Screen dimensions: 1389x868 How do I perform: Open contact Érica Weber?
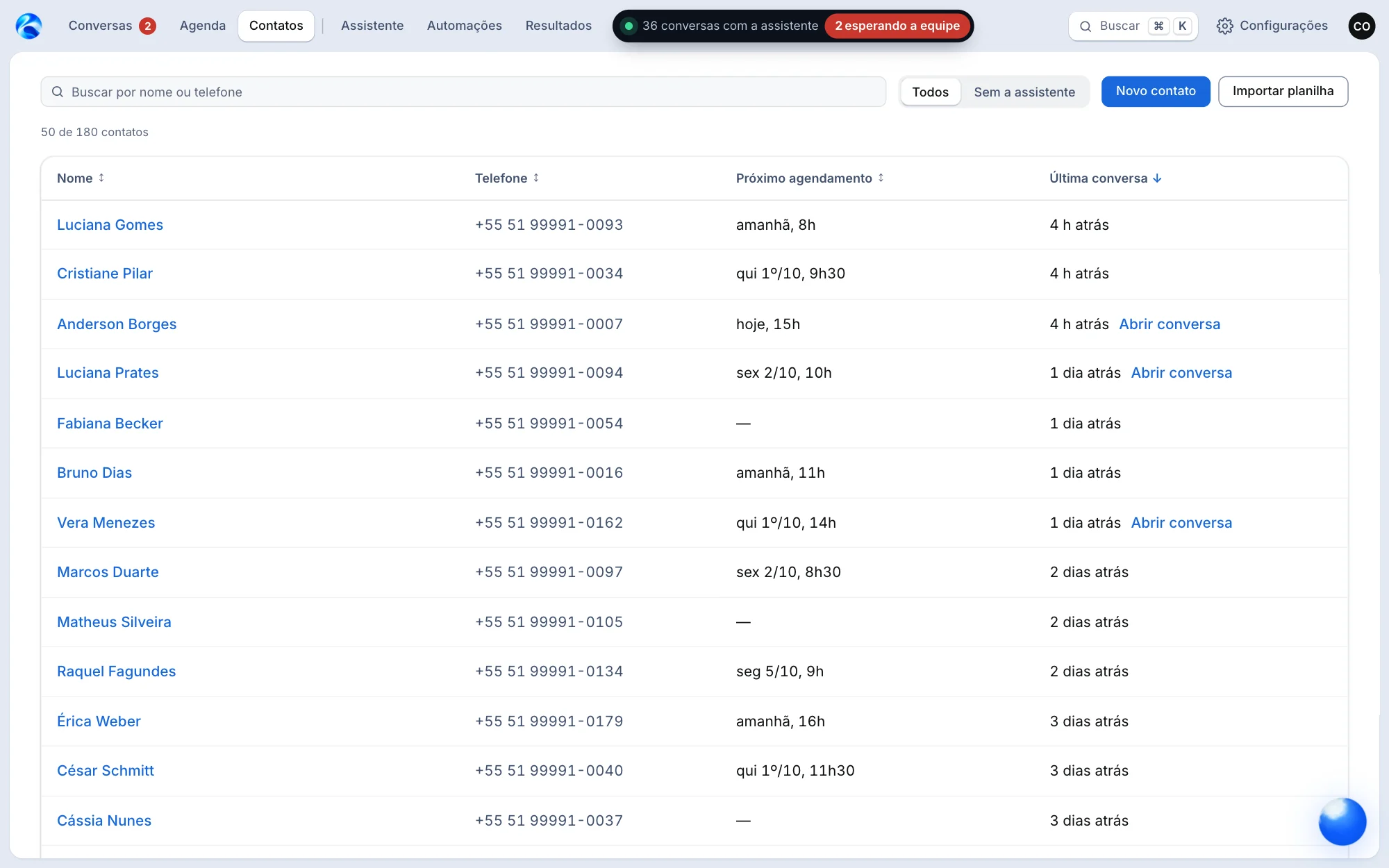click(99, 721)
